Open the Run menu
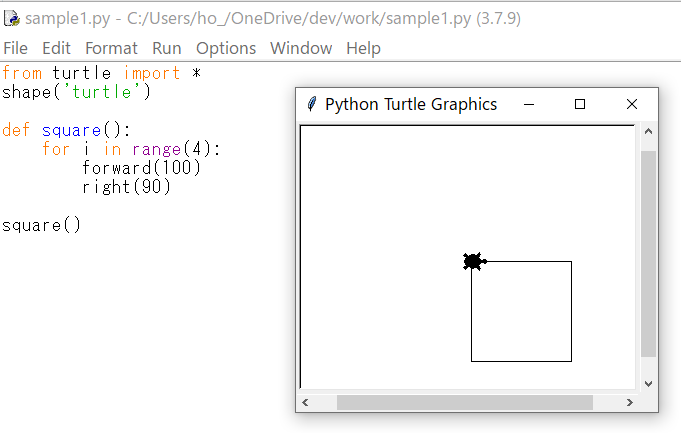This screenshot has width=681, height=433. click(x=167, y=48)
